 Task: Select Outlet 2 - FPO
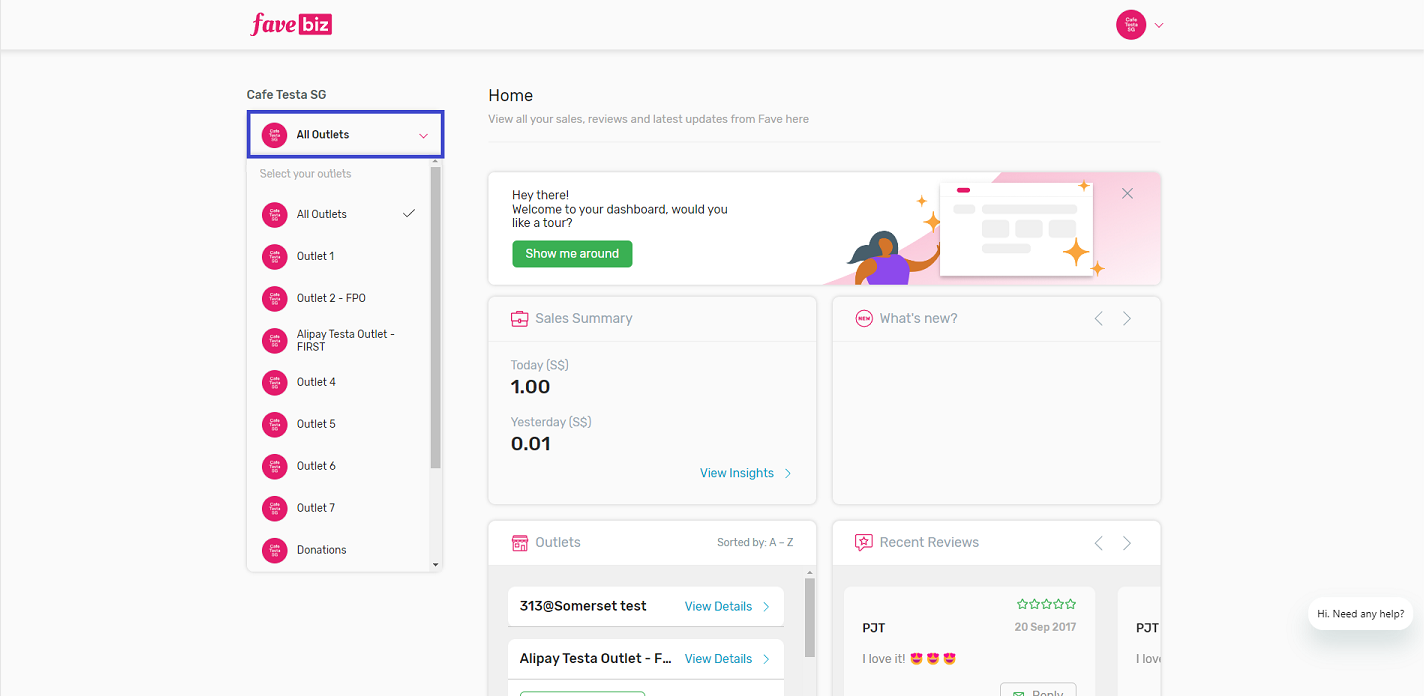click(331, 298)
